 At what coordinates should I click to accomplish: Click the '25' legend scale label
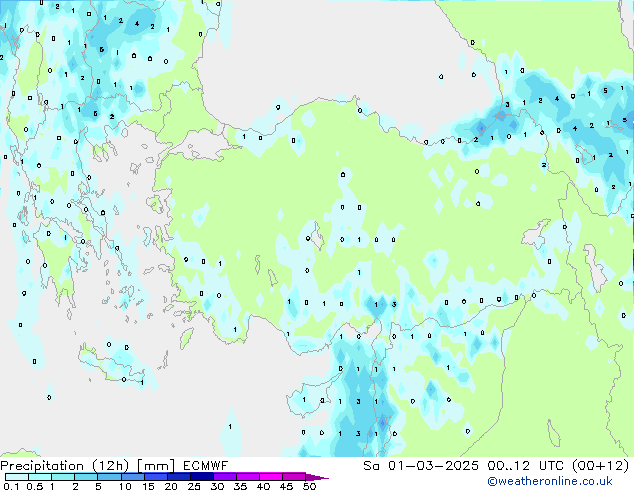tap(194, 486)
